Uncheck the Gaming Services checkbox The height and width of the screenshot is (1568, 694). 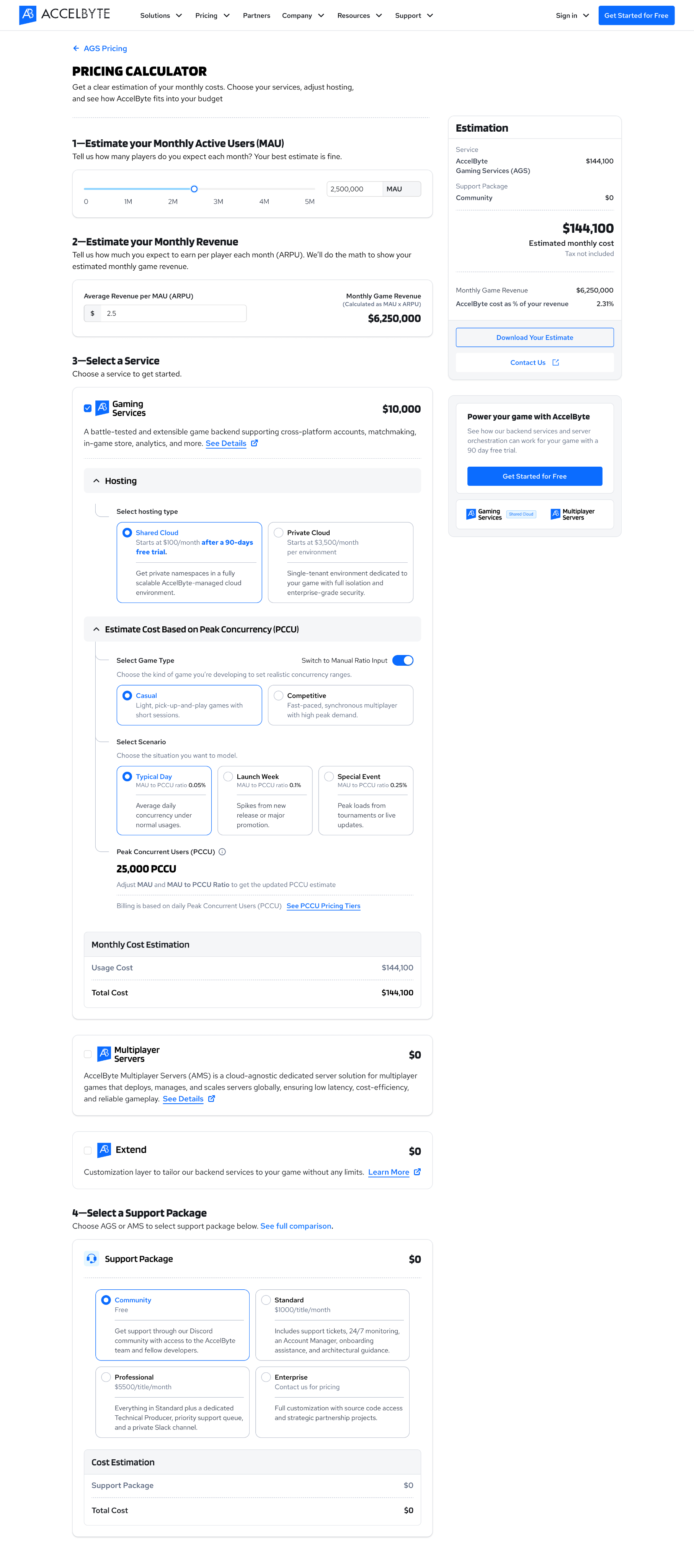[x=88, y=408]
